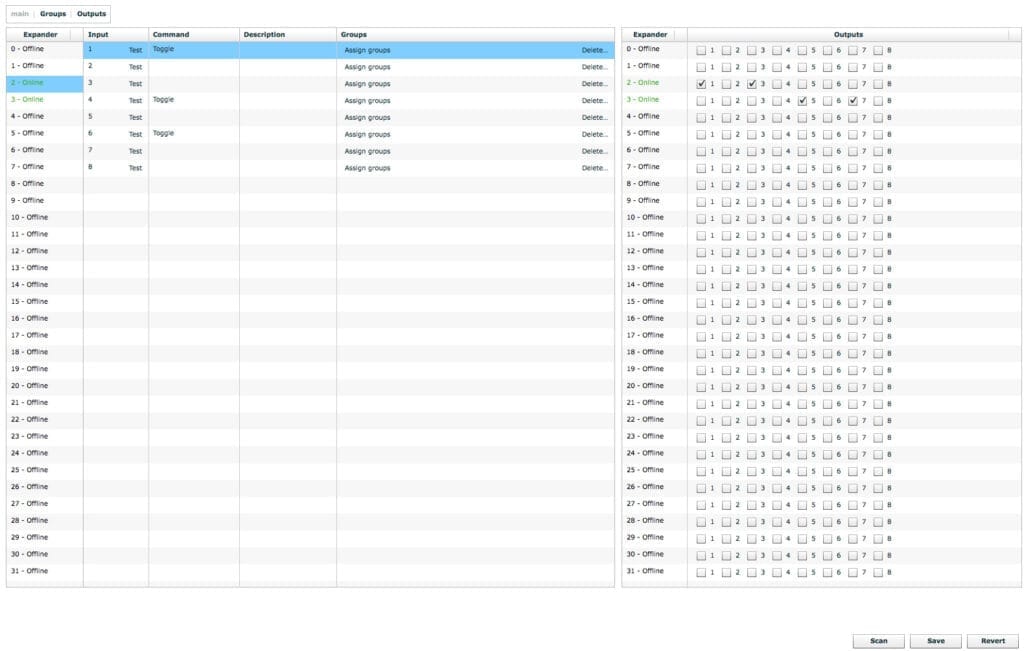Open Assign groups for input 2
Image resolution: width=1024 pixels, height=651 pixels.
click(x=367, y=67)
